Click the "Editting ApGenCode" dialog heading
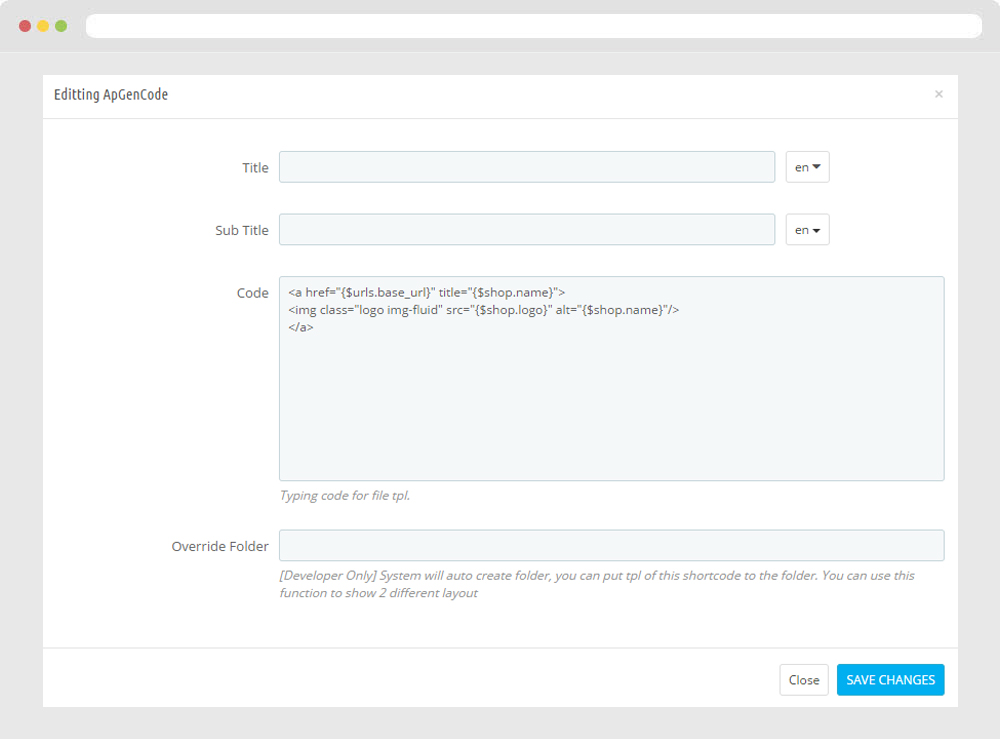The image size is (1000, 739). tap(111, 94)
